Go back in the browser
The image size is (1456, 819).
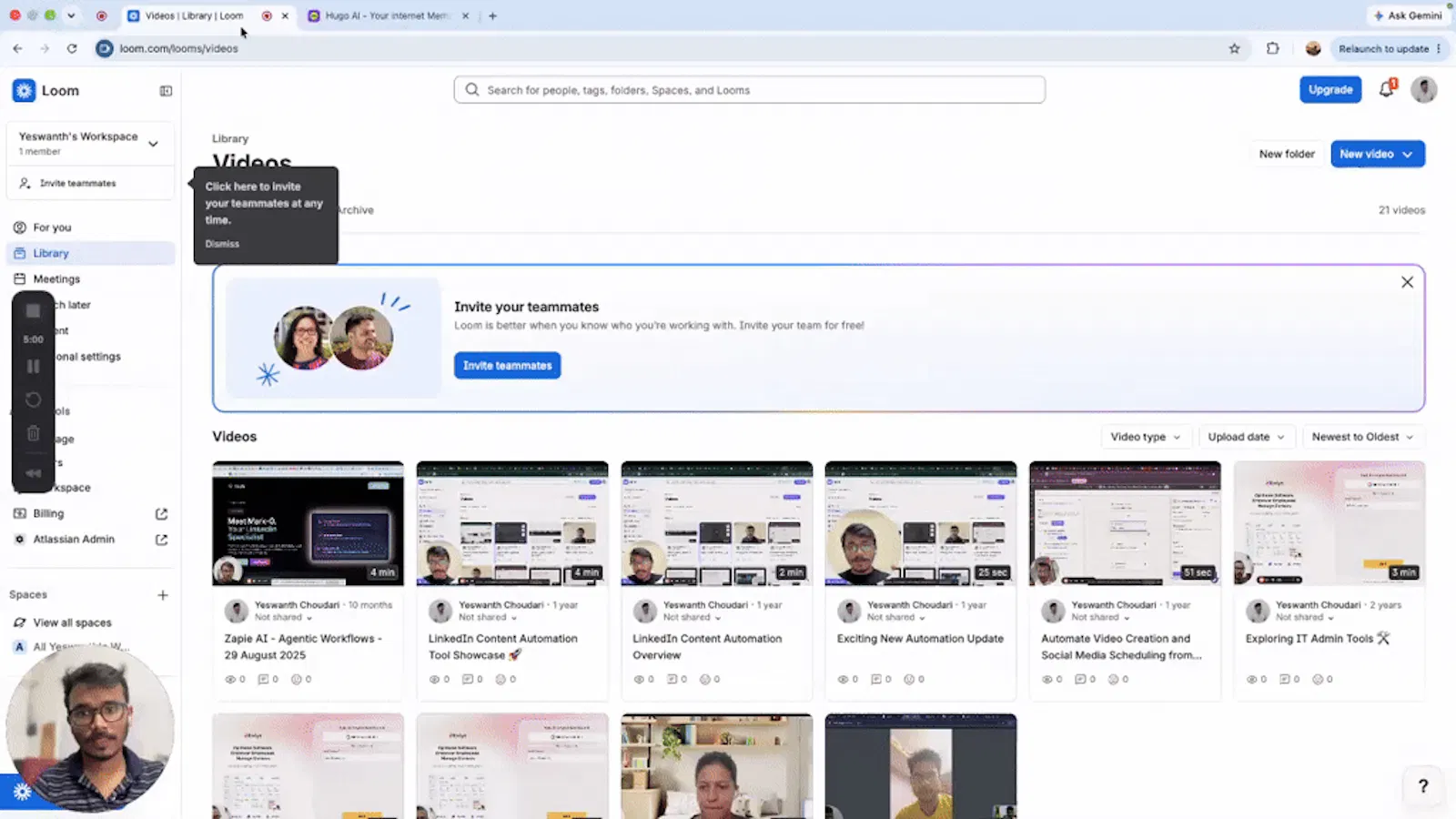coord(17,48)
